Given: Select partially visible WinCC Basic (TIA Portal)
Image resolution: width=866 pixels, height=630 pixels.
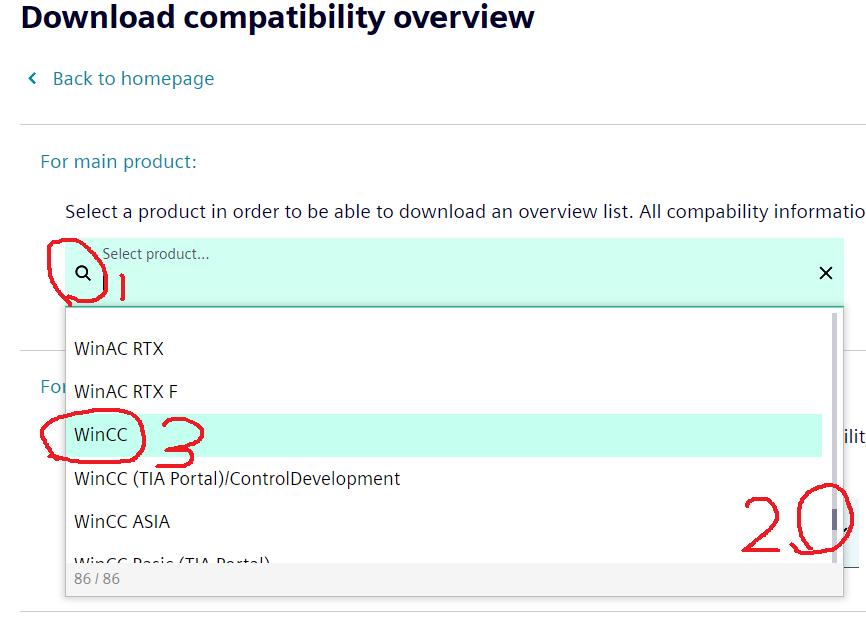Looking at the screenshot, I should click(x=172, y=559).
